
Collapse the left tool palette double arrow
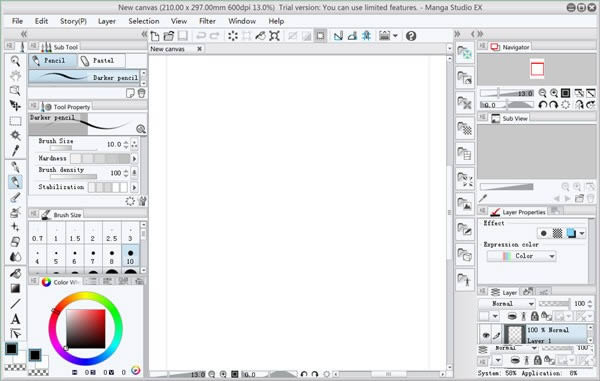tap(24, 34)
